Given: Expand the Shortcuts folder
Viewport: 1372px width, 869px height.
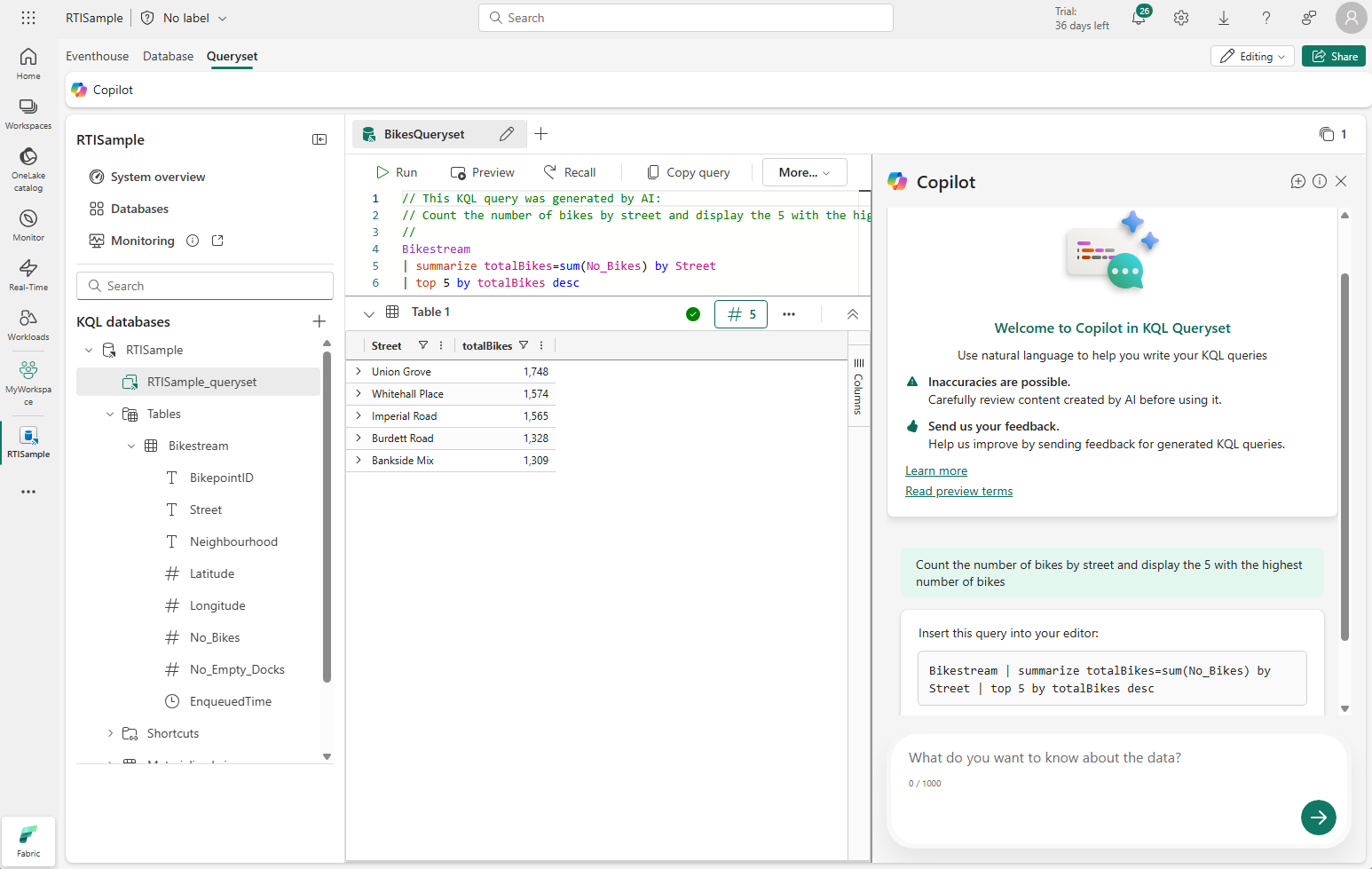Looking at the screenshot, I should (110, 733).
